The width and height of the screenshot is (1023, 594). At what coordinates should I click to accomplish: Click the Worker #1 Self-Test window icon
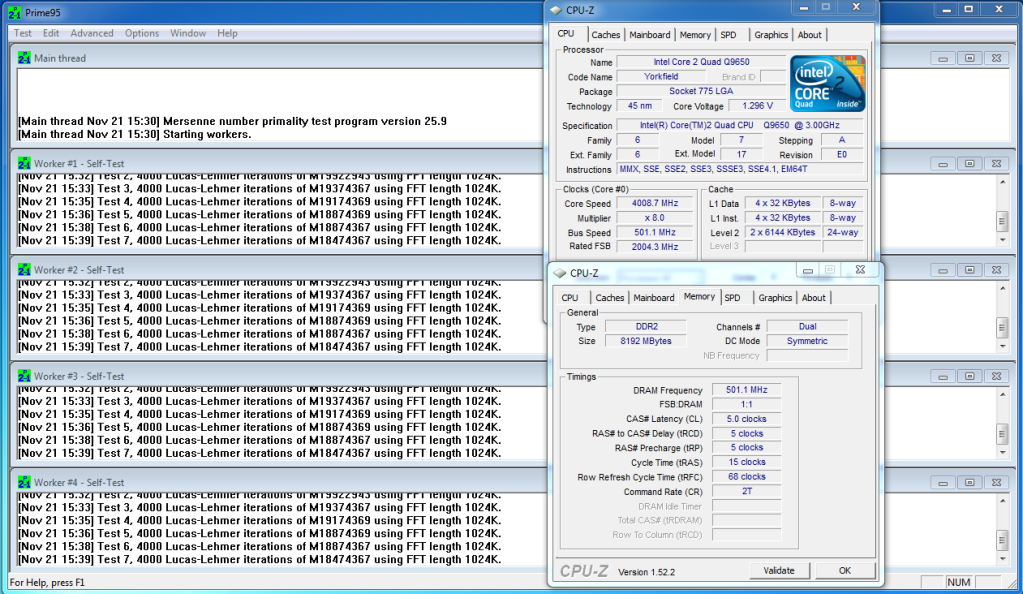coord(24,163)
